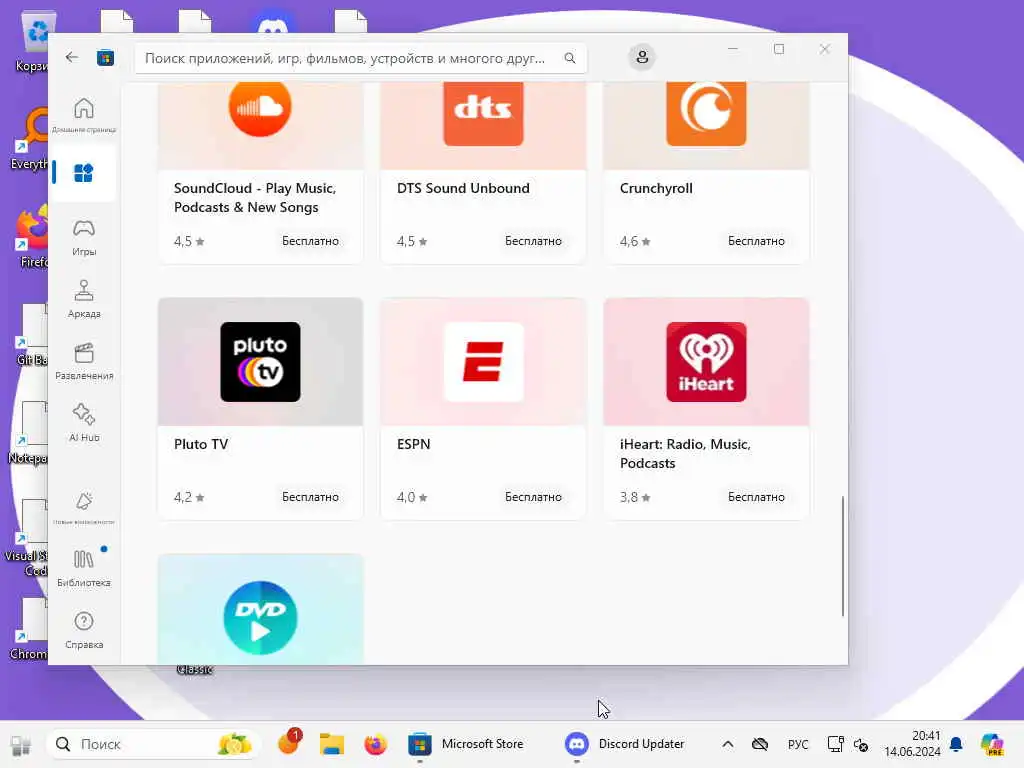This screenshot has height=768, width=1024.
Task: Click Бесплатно price on Crunchyroll card
Action: (x=756, y=241)
